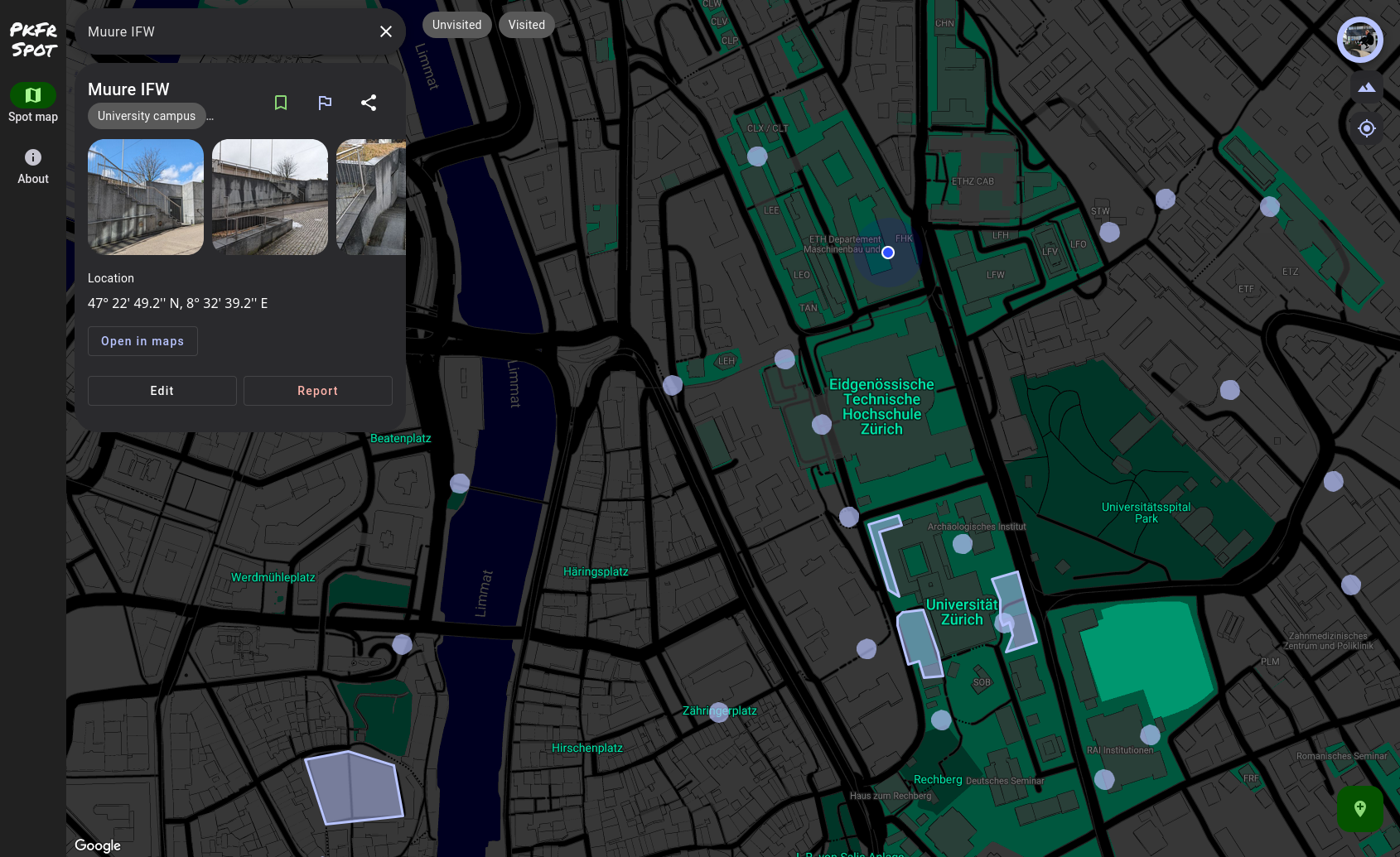This screenshot has width=1400, height=857.
Task: Flag the Muure IFW spot as visited
Action: pos(325,103)
